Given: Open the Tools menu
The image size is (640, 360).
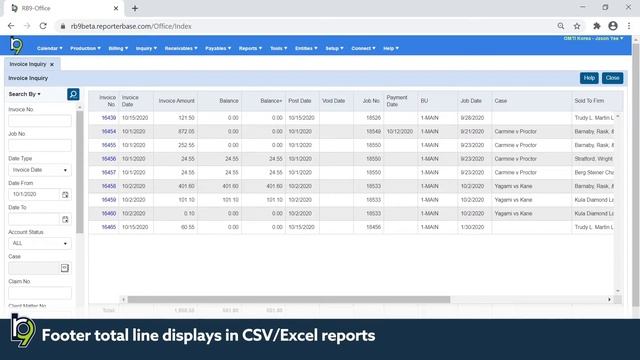Looking at the screenshot, I should (x=278, y=48).
